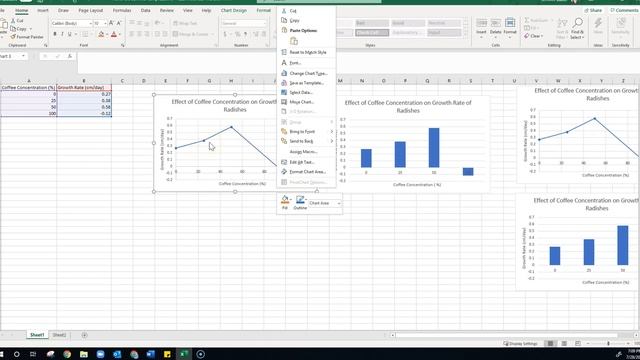
Task: Click the Growth Rate (cm/day) header cell
Action: click(x=84, y=87)
